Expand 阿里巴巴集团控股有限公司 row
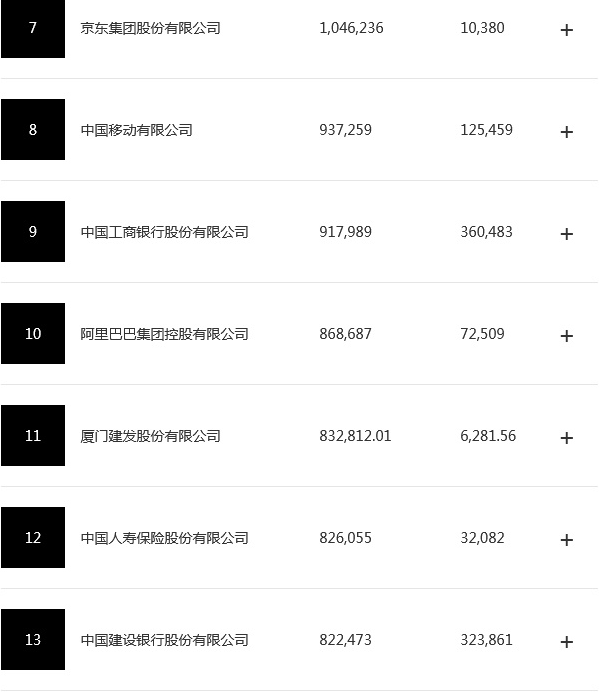 click(x=566, y=336)
